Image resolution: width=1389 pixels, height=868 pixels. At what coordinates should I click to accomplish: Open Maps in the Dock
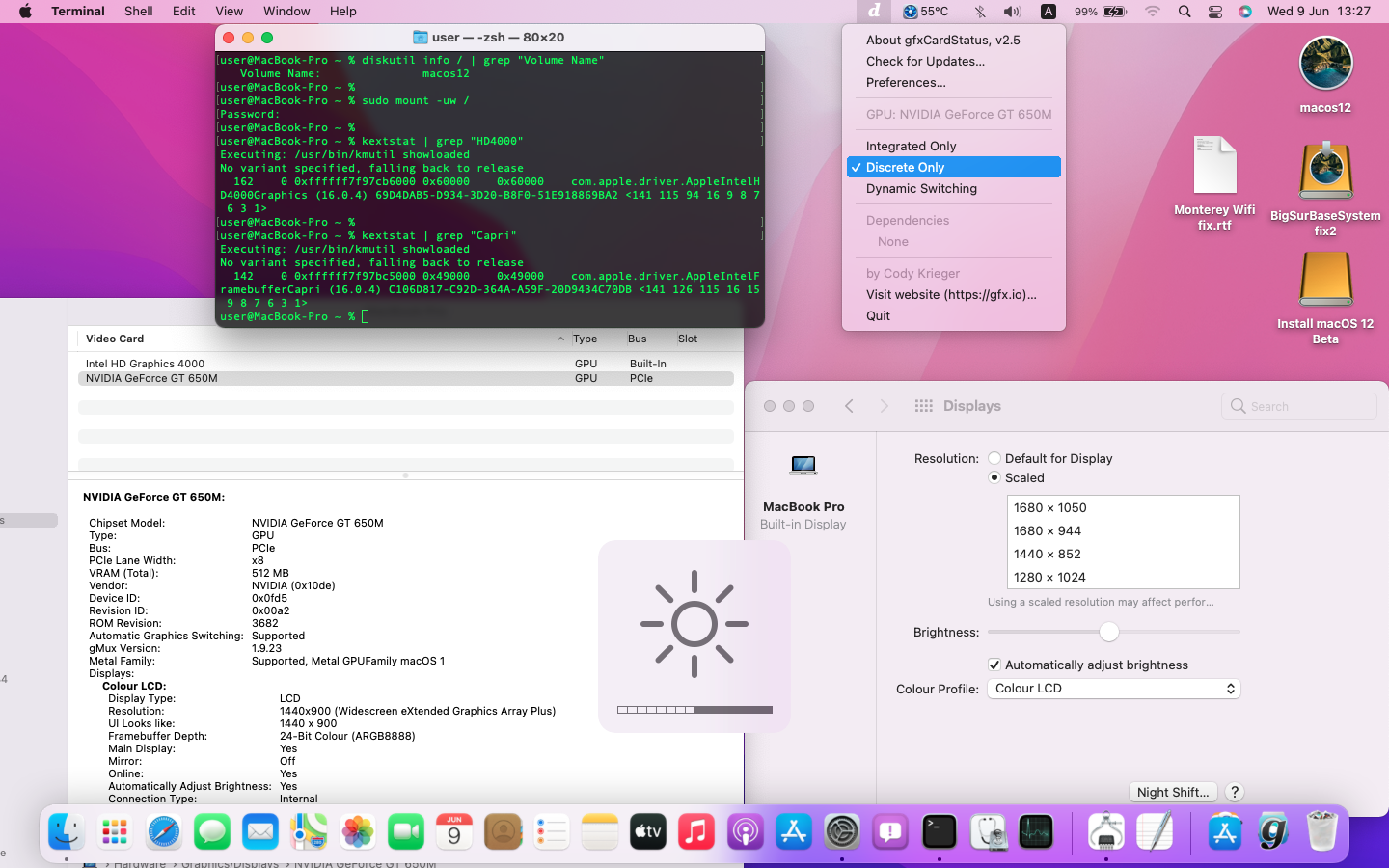pos(309,831)
